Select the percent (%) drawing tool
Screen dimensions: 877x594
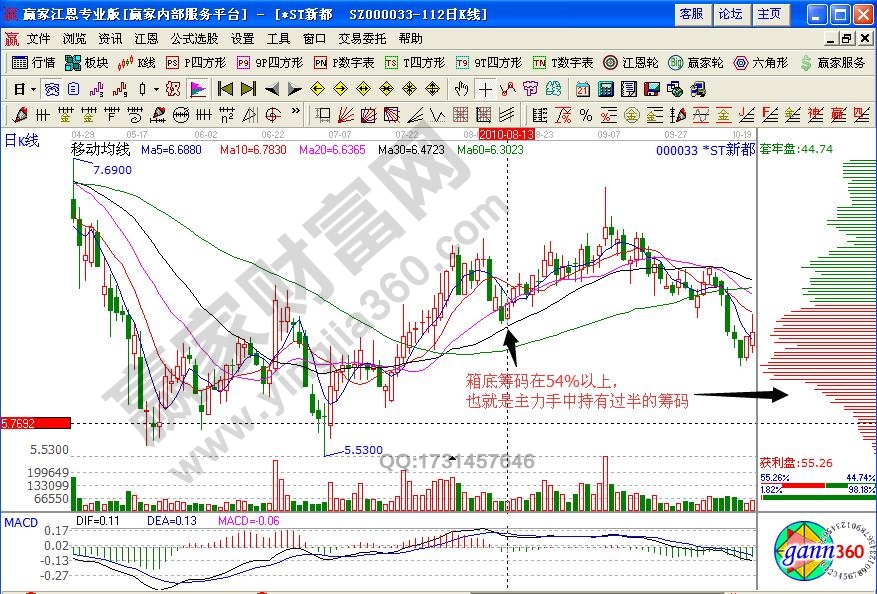point(585,114)
